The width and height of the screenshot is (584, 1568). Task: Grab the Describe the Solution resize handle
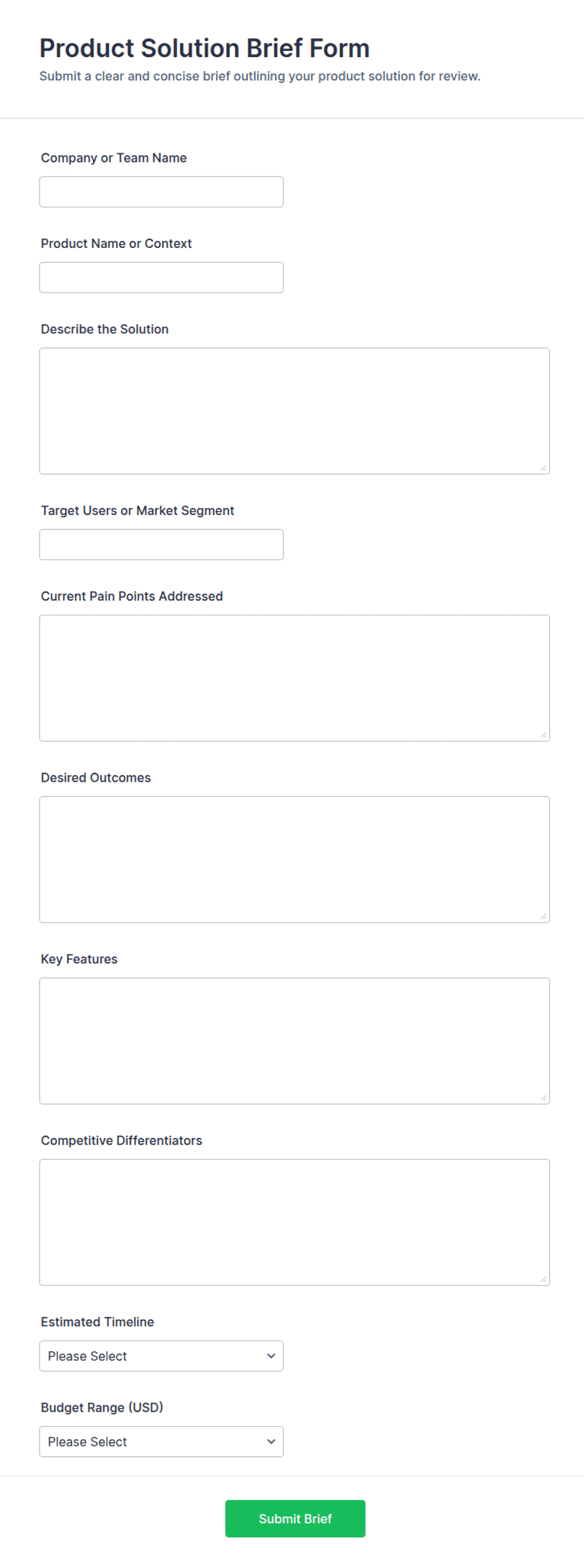click(x=543, y=468)
